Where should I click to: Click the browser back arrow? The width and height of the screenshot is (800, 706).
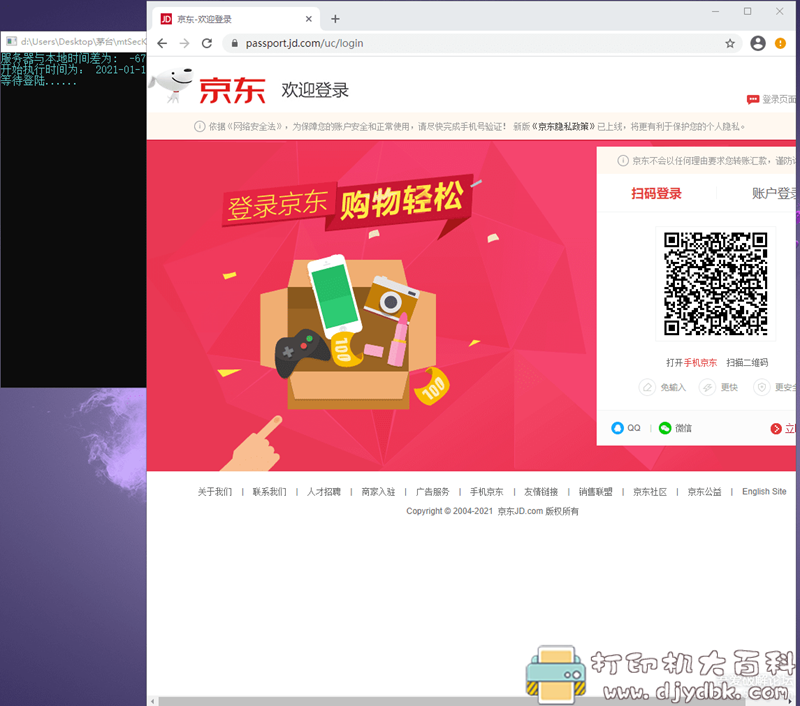click(x=162, y=43)
